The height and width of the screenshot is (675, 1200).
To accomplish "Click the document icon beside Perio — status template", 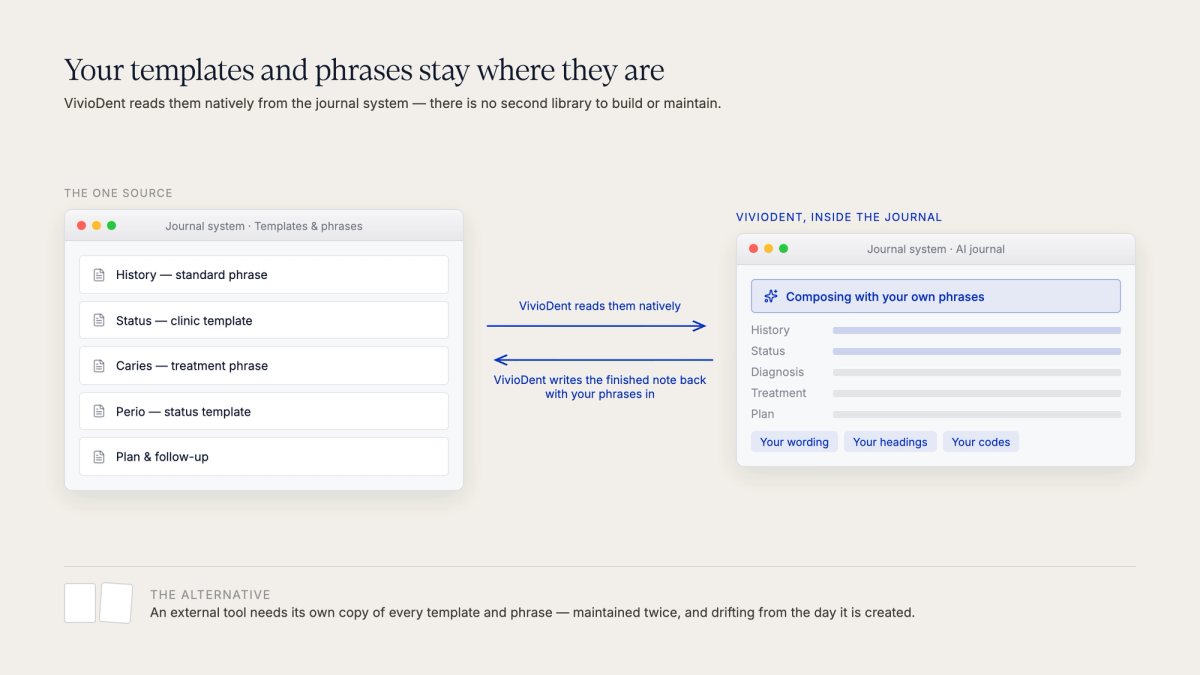I will tap(99, 412).
